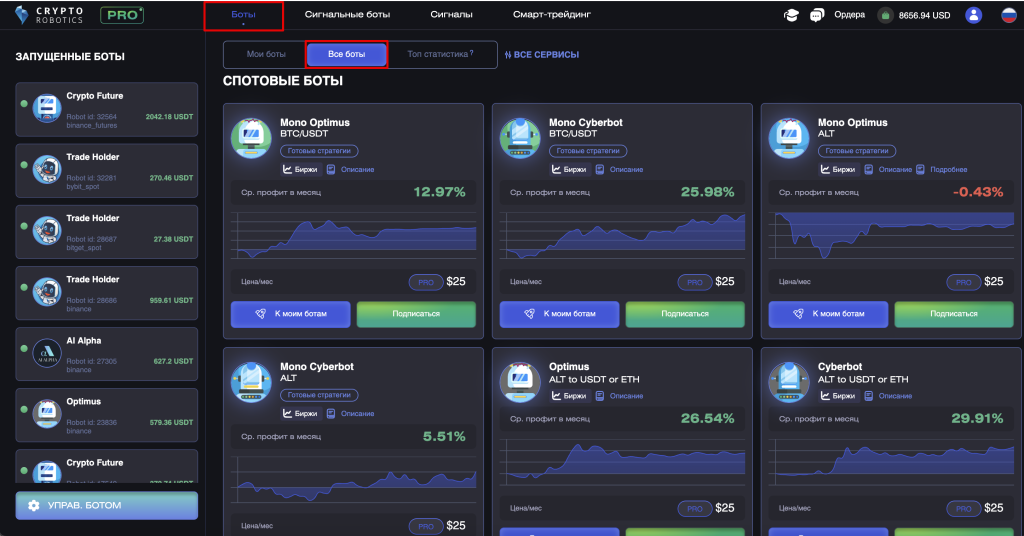Click the 25.98% average profit value
Viewport: 1024px width, 536px height.
click(x=707, y=192)
